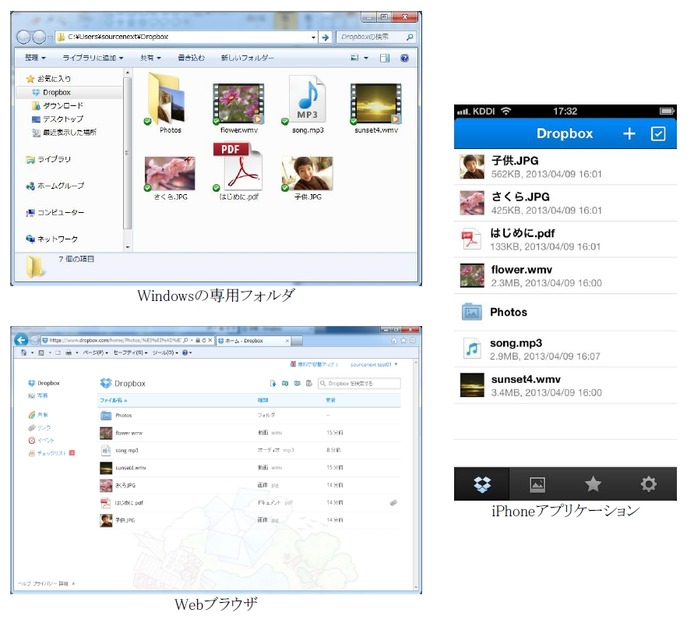The width and height of the screenshot is (687, 620).
Task: Toggle the Explorer preview pane icon
Action: [x=385, y=58]
